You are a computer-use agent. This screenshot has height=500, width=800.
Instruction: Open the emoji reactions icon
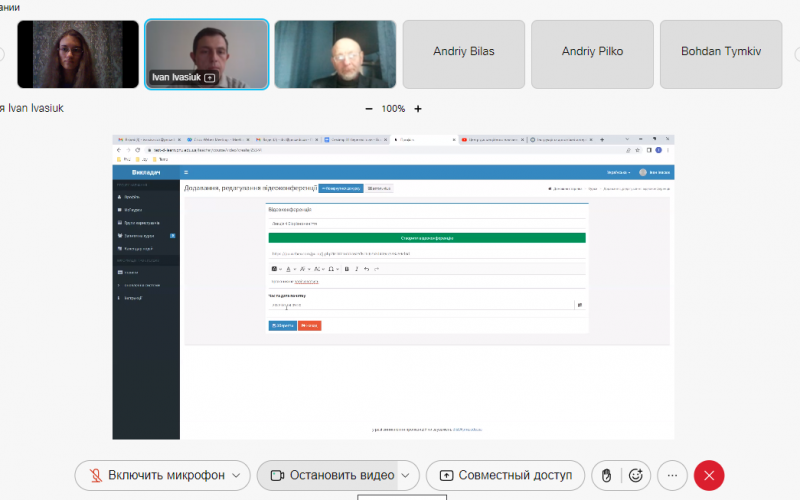pyautogui.click(x=635, y=476)
